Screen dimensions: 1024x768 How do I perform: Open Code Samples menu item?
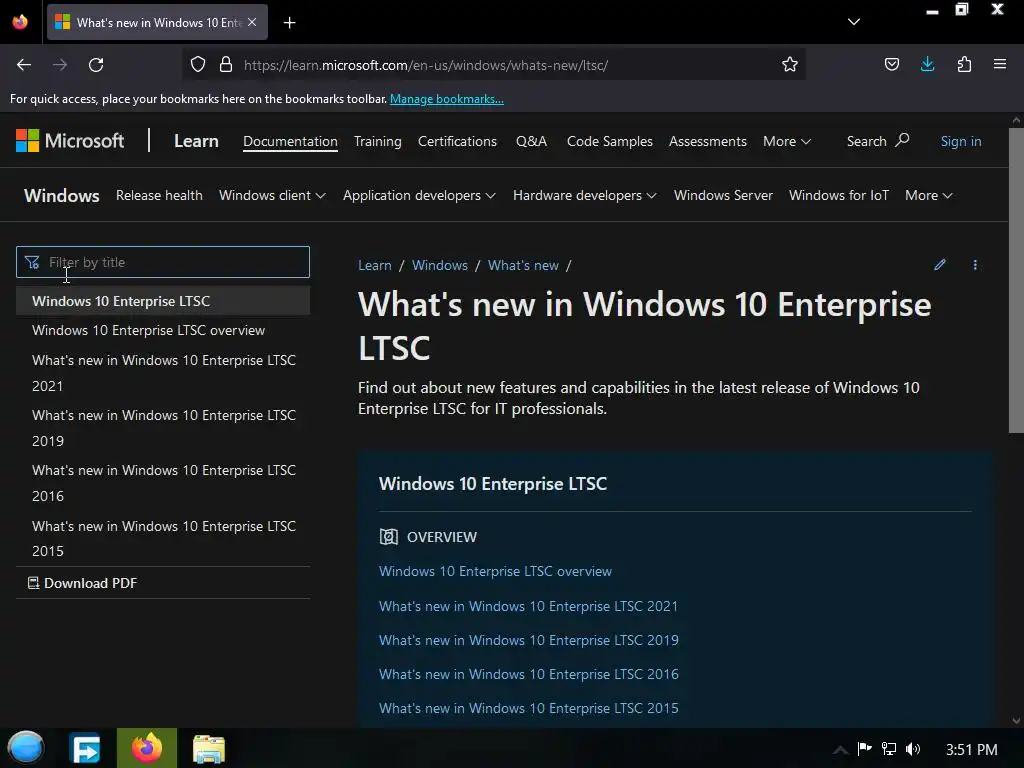[609, 141]
